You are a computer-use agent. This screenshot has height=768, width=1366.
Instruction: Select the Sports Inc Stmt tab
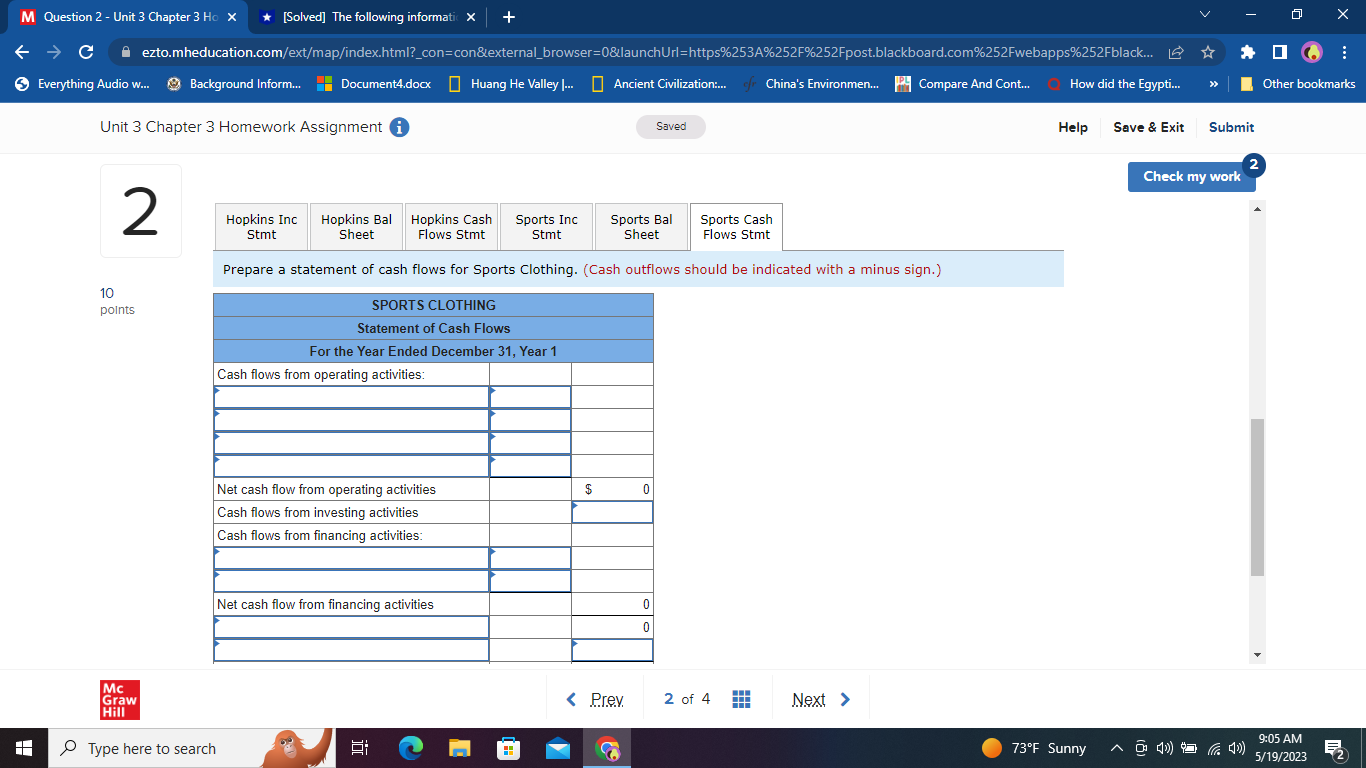tap(546, 227)
